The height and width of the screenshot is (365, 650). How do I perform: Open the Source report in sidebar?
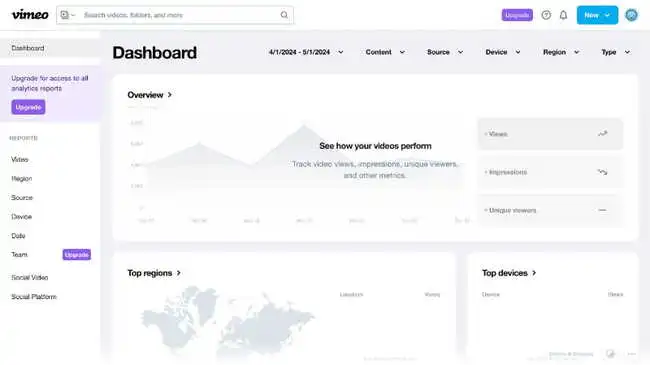(22, 197)
